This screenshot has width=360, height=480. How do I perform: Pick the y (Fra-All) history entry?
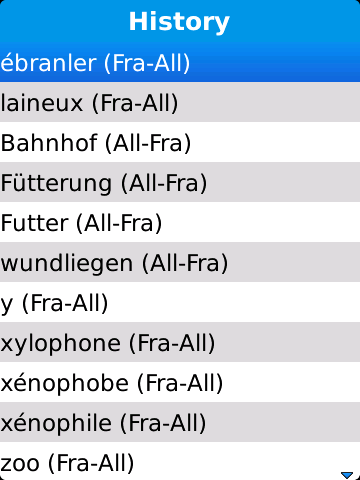180,302
